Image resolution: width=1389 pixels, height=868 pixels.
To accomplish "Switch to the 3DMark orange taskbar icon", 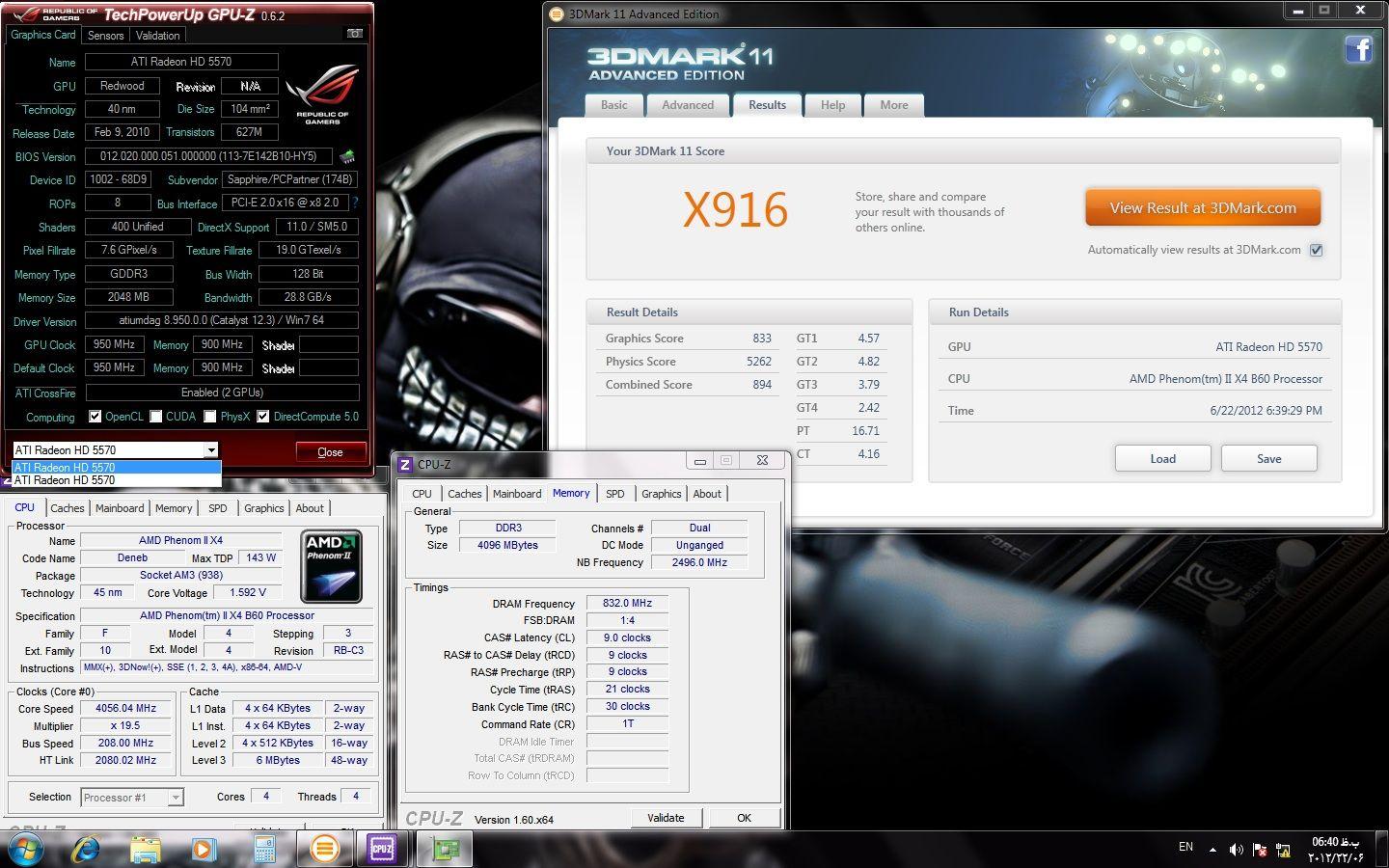I will click(x=325, y=850).
